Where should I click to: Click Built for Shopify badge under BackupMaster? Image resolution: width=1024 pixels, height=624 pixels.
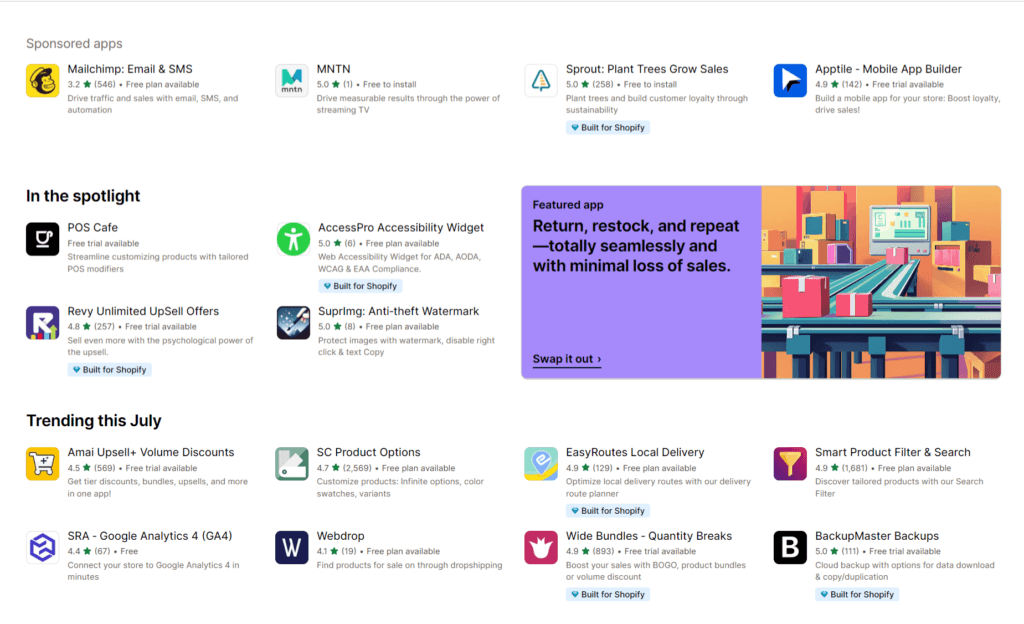point(857,594)
